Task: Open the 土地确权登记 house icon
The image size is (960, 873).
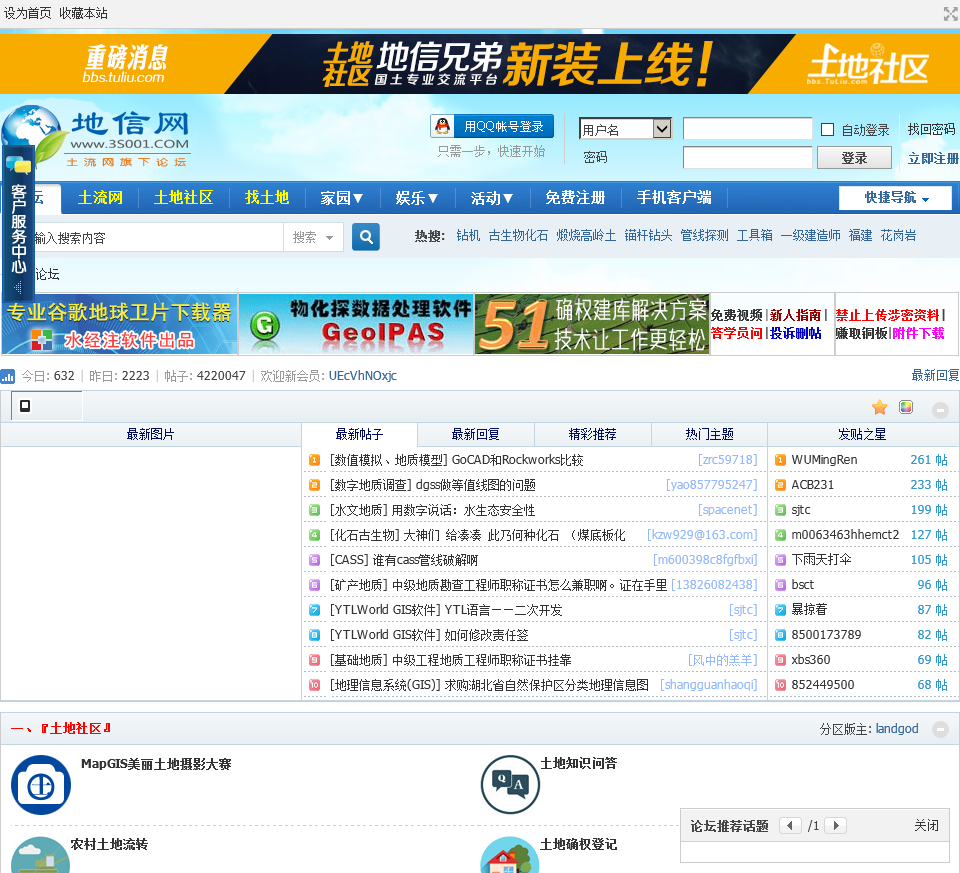Action: click(509, 855)
